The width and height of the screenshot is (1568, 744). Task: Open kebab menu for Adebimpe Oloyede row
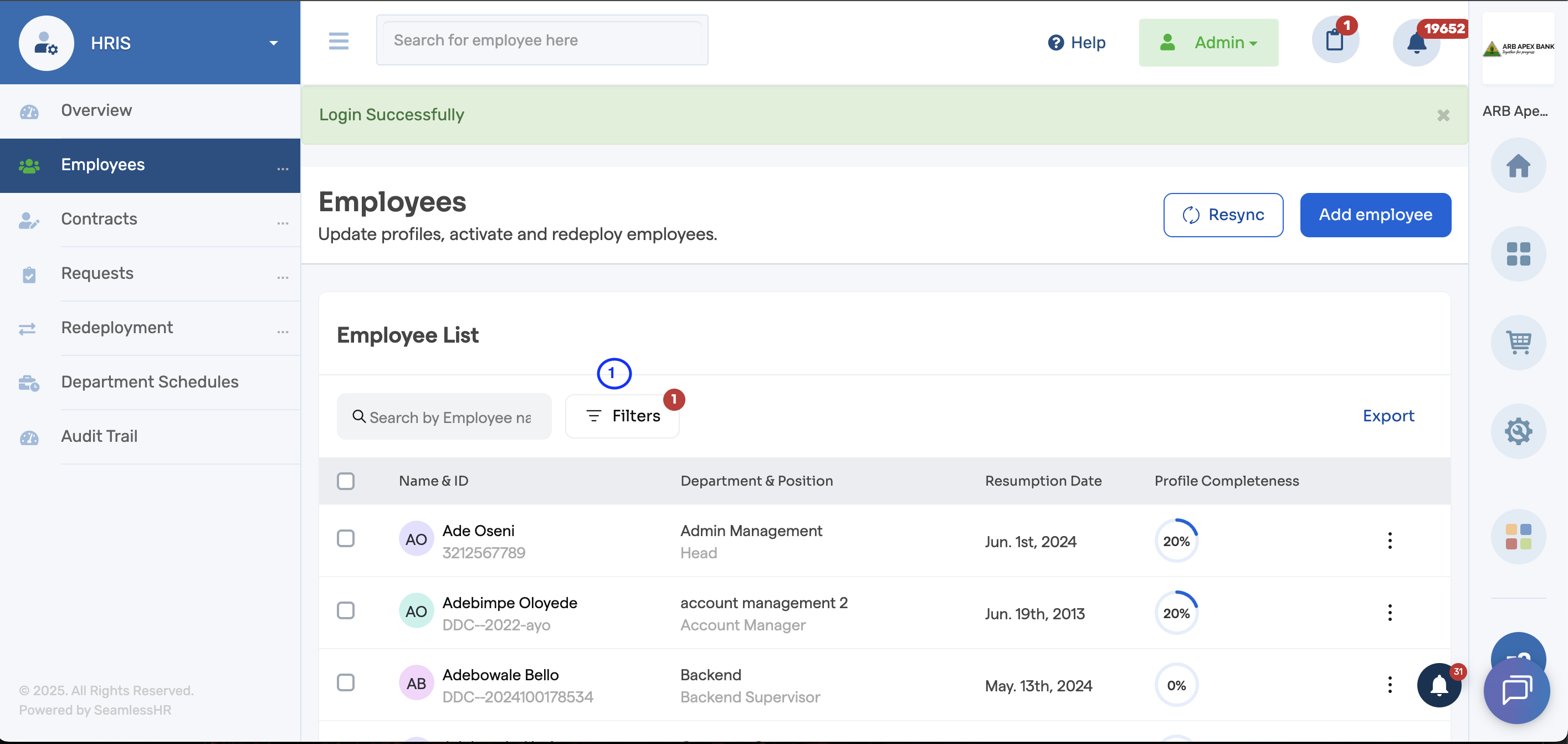[1390, 613]
